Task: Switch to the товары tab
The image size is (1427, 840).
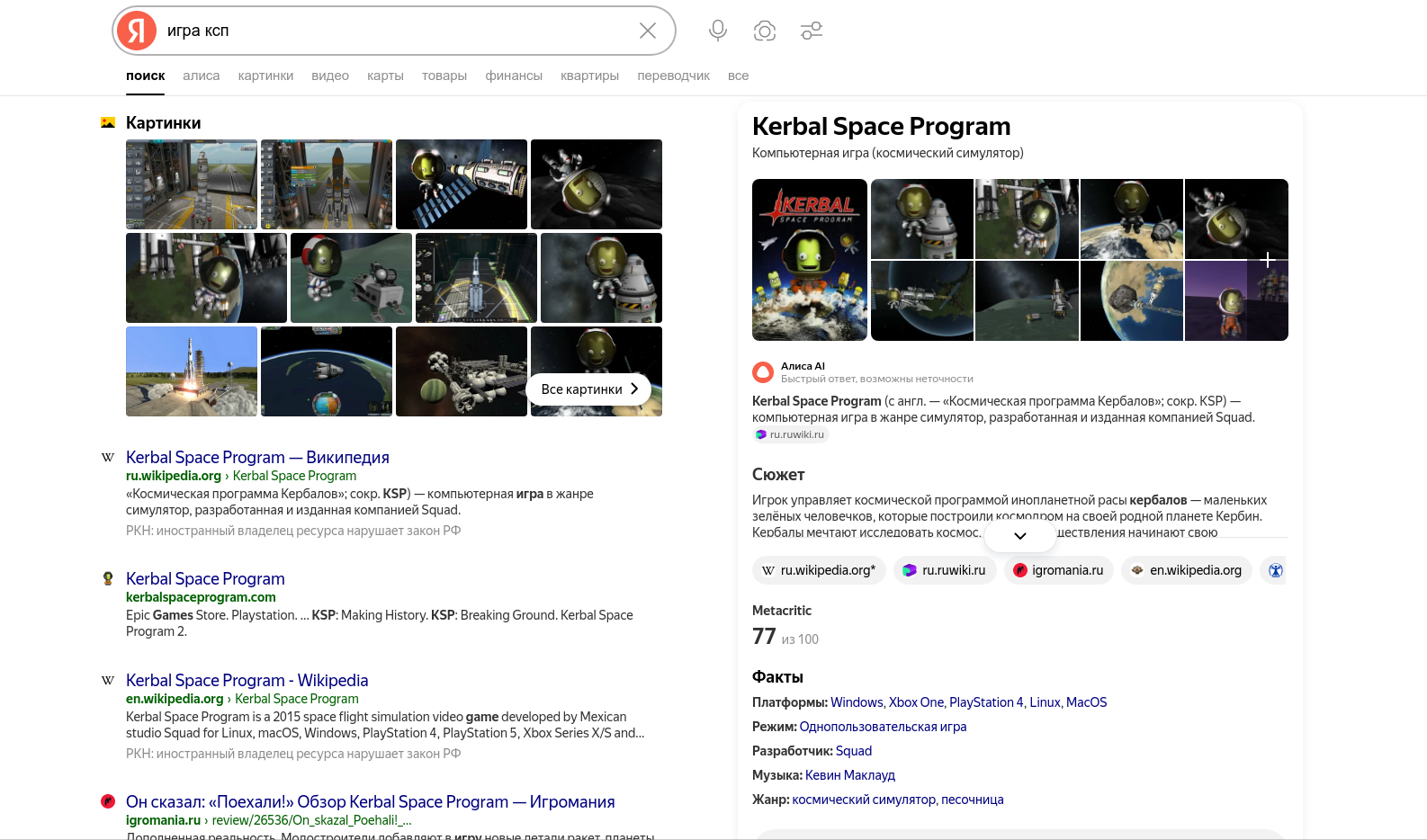Action: (x=444, y=76)
